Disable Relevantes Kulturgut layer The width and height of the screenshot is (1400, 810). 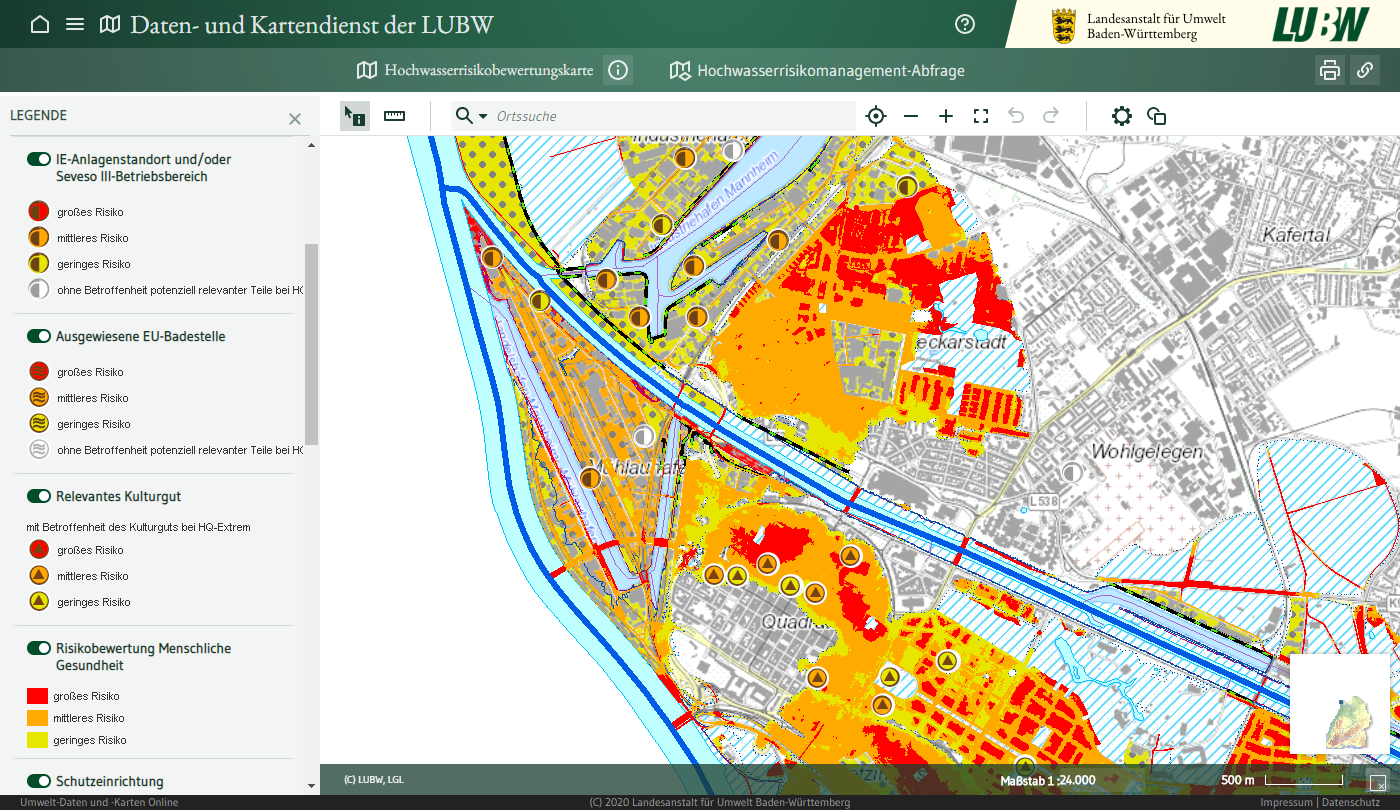(x=39, y=497)
